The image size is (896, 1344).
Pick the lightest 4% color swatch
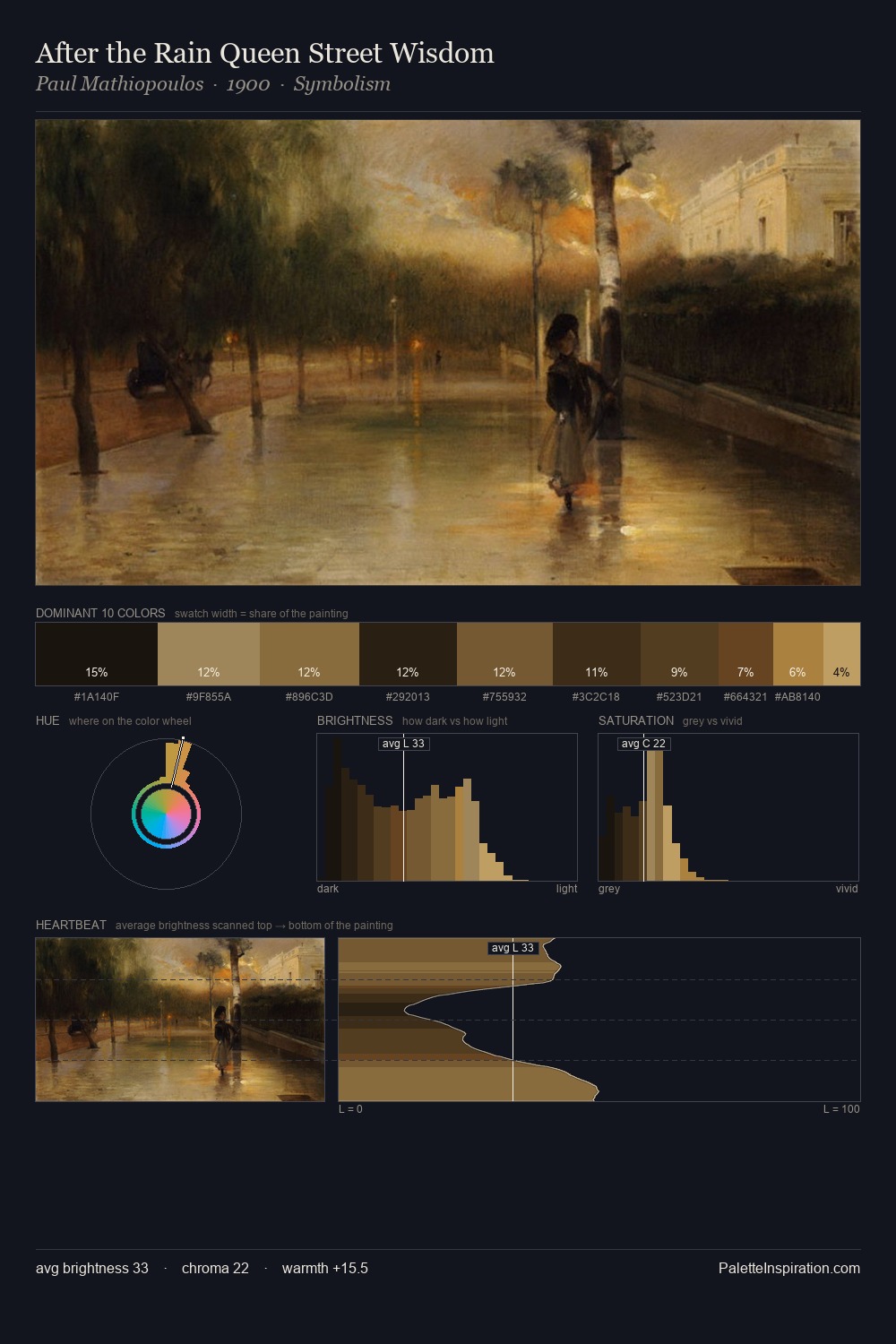click(841, 654)
